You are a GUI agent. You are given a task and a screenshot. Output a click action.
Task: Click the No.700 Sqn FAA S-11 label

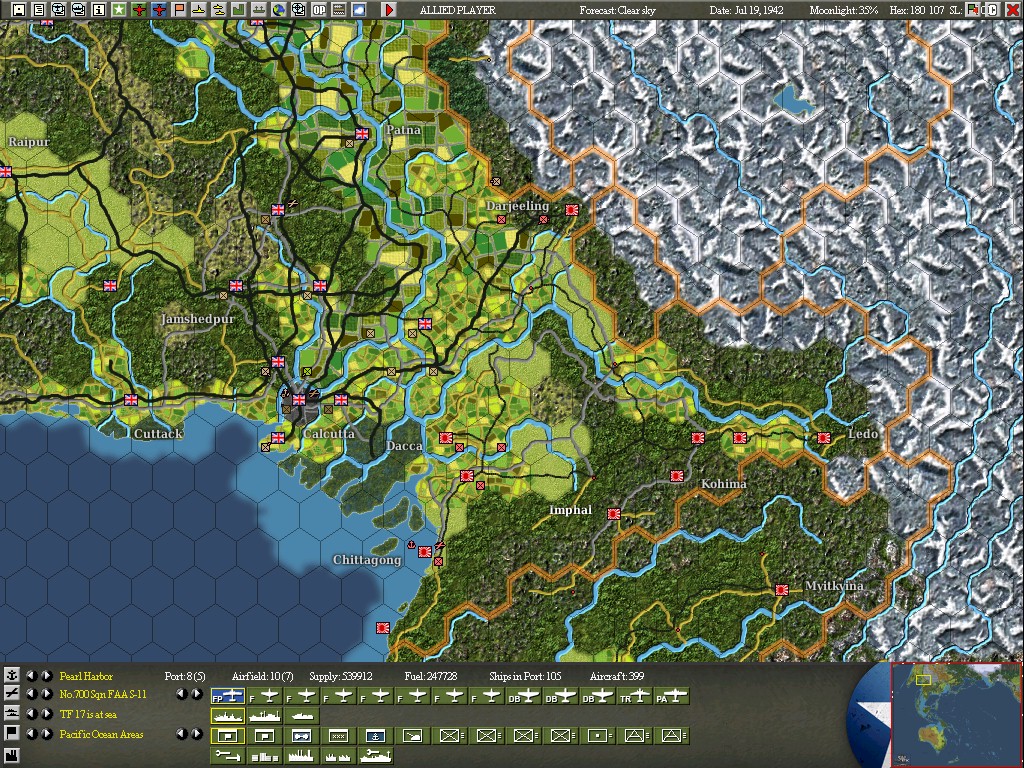click(103, 694)
